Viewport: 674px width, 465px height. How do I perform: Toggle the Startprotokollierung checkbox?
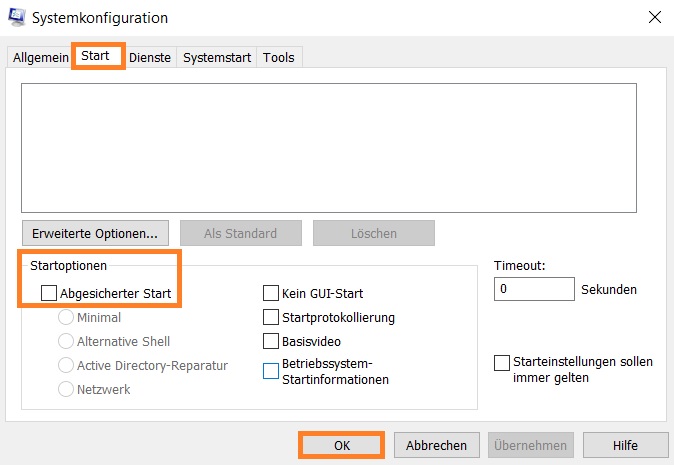pyautogui.click(x=270, y=317)
